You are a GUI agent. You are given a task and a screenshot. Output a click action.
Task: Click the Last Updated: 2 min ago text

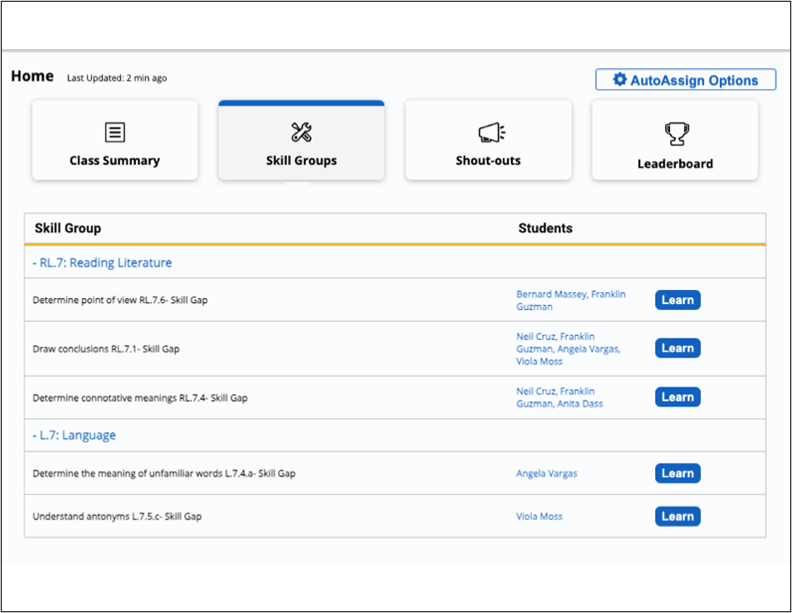click(x=117, y=78)
